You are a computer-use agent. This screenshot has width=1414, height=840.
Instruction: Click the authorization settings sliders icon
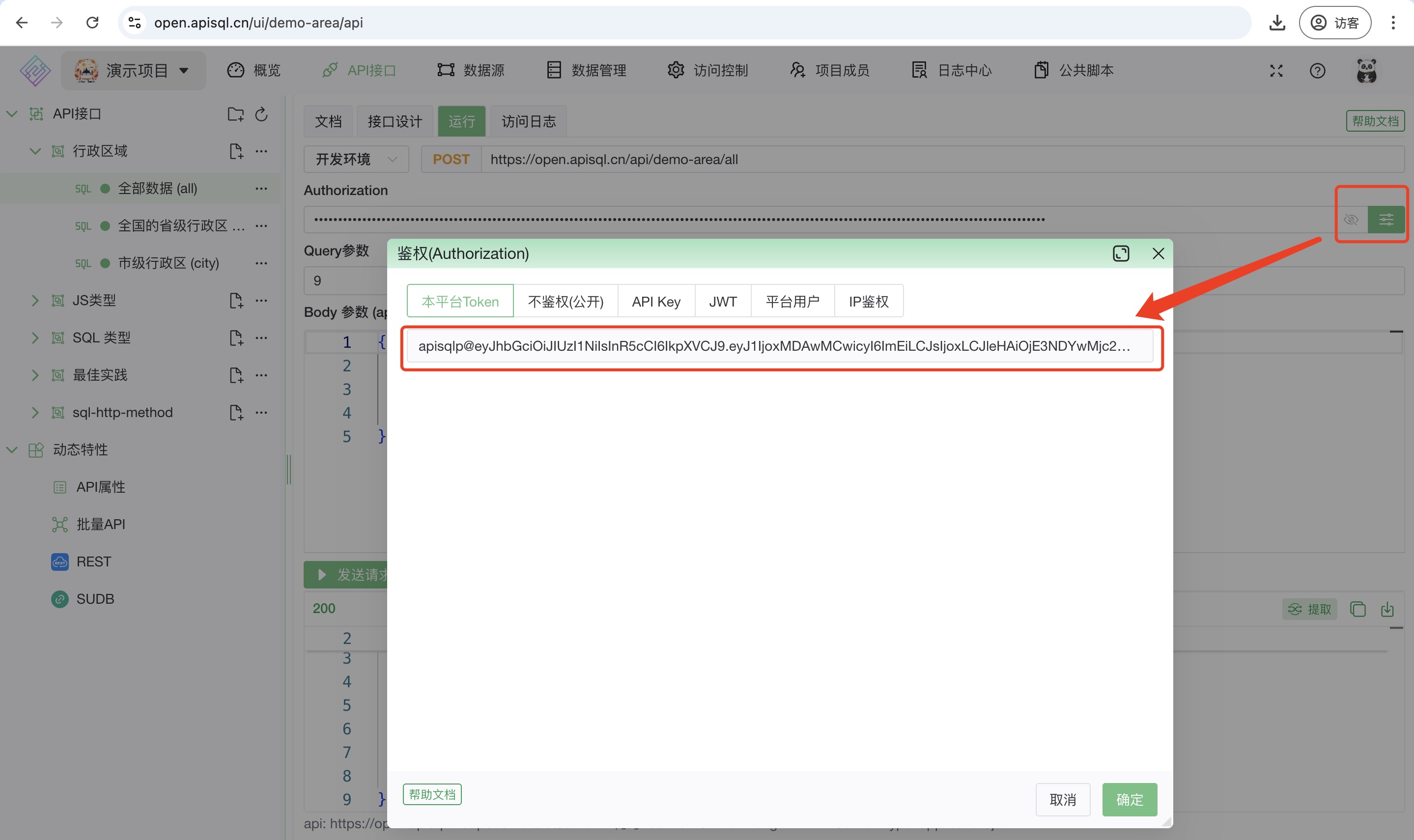(x=1386, y=220)
